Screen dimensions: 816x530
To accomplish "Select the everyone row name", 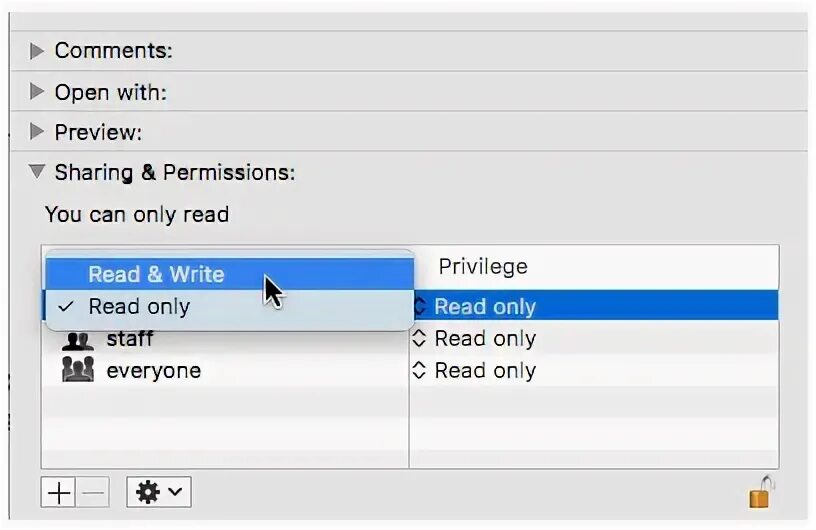I will pos(154,371).
